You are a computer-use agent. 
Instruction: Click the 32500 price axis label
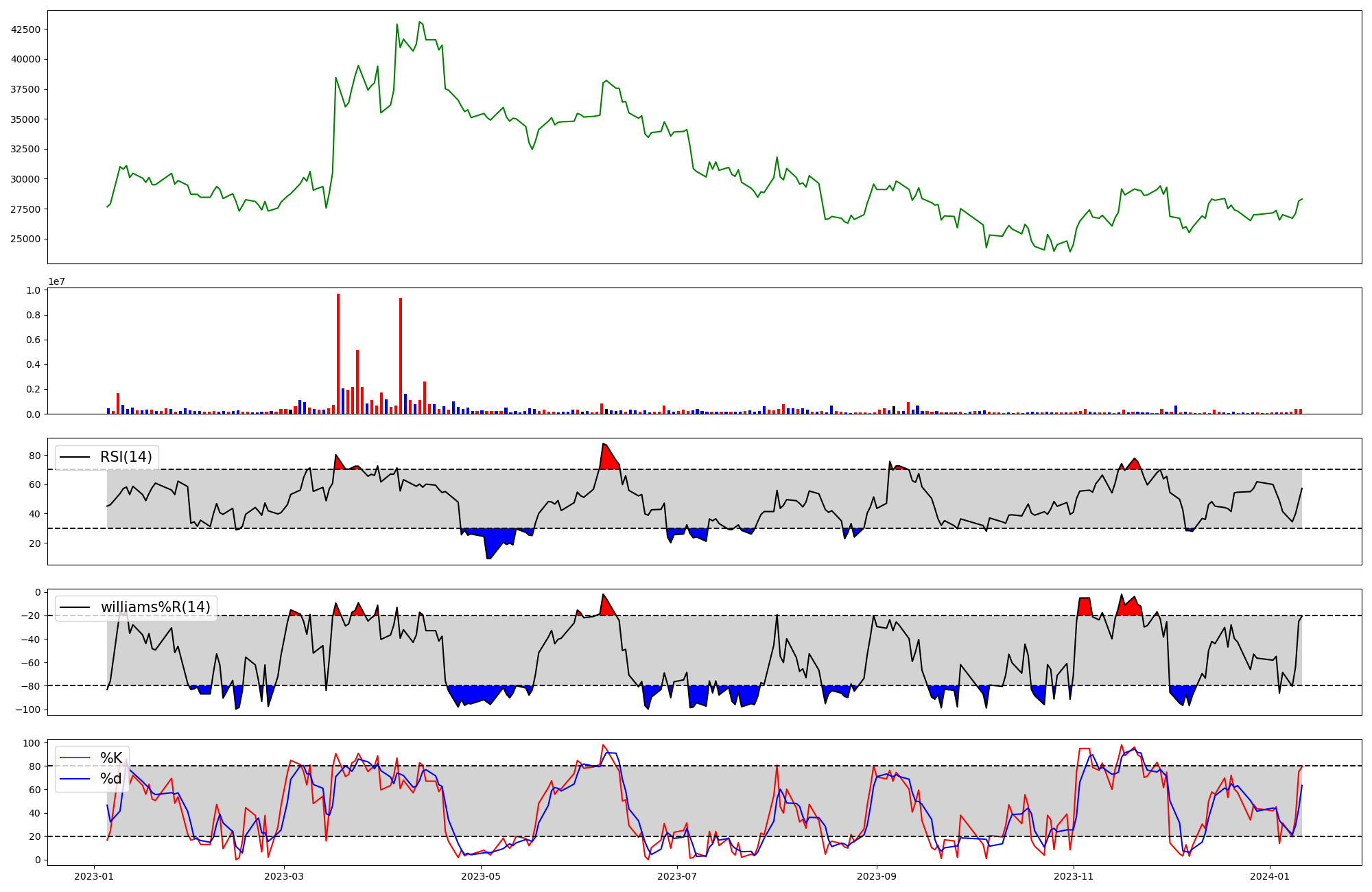(25, 149)
